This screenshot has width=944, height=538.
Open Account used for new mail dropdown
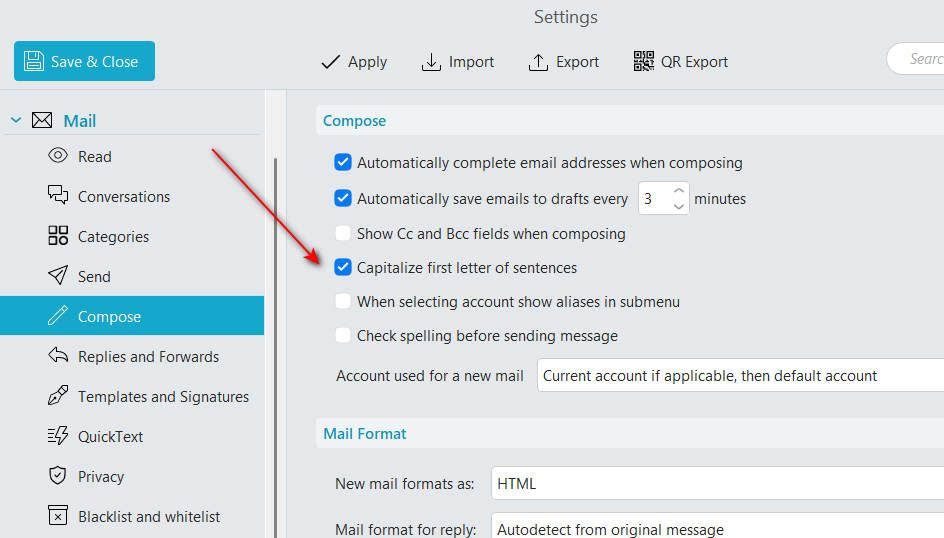[x=740, y=376]
